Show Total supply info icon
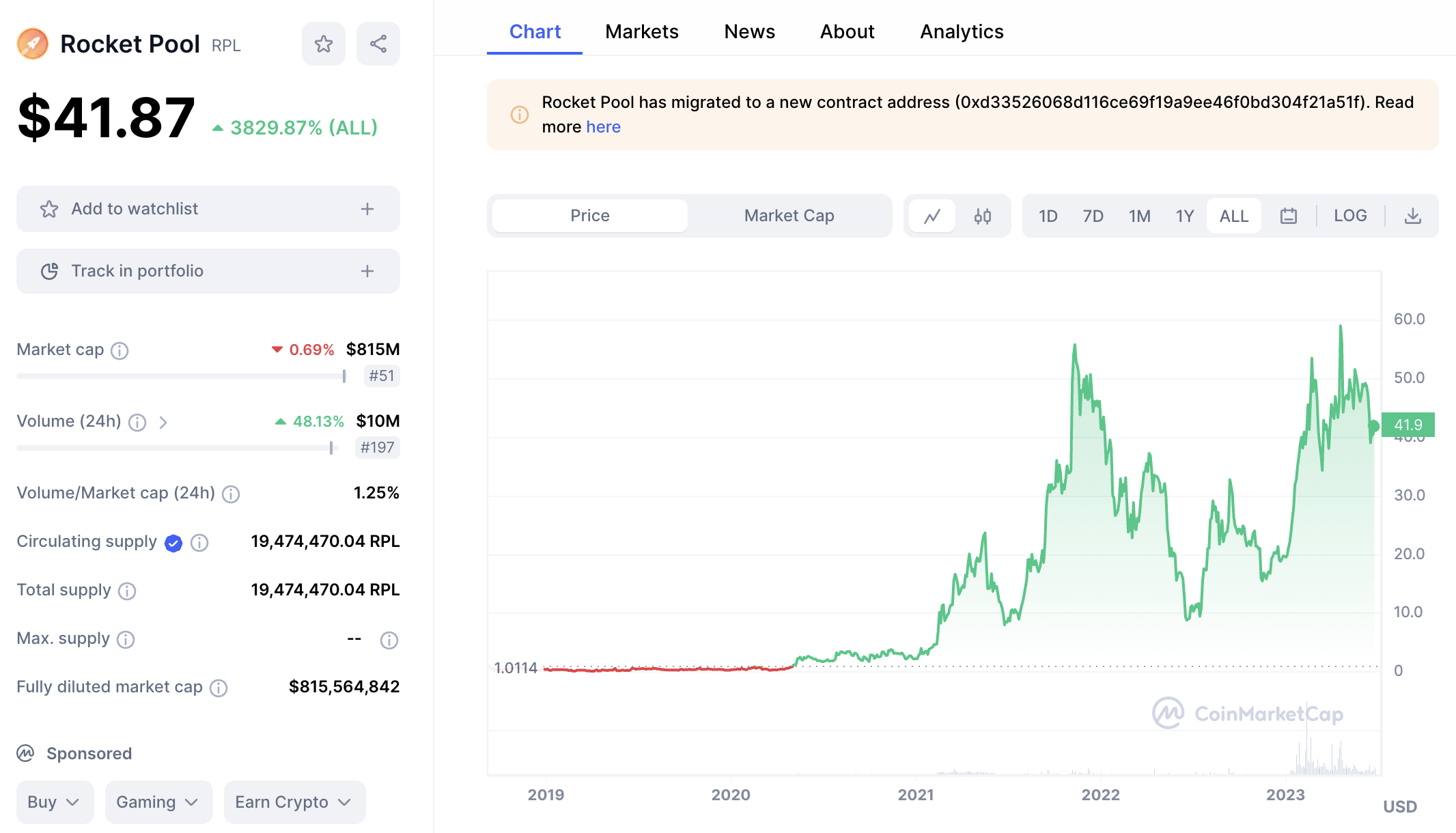Viewport: 1456px width, 833px height. click(127, 591)
